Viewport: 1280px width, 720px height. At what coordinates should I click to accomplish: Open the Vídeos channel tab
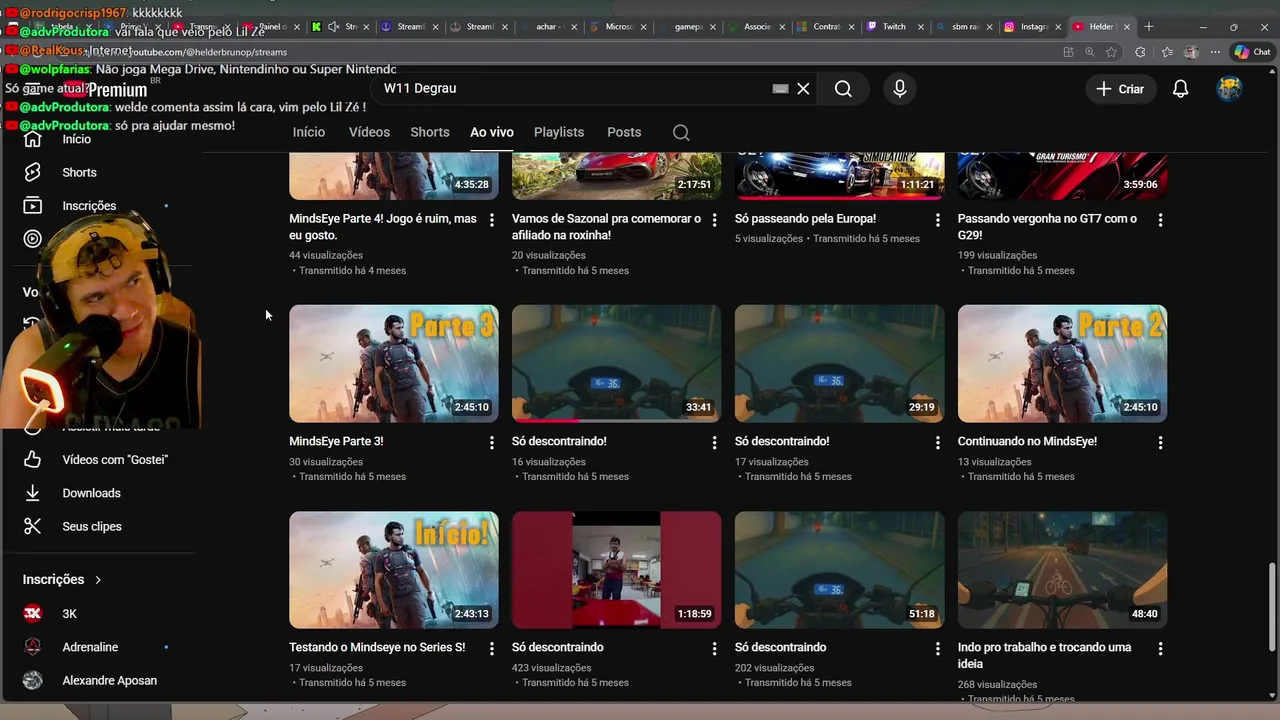point(369,132)
